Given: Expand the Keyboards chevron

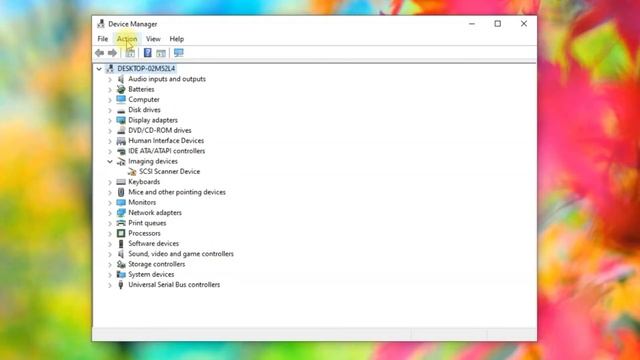Looking at the screenshot, I should click(110, 182).
